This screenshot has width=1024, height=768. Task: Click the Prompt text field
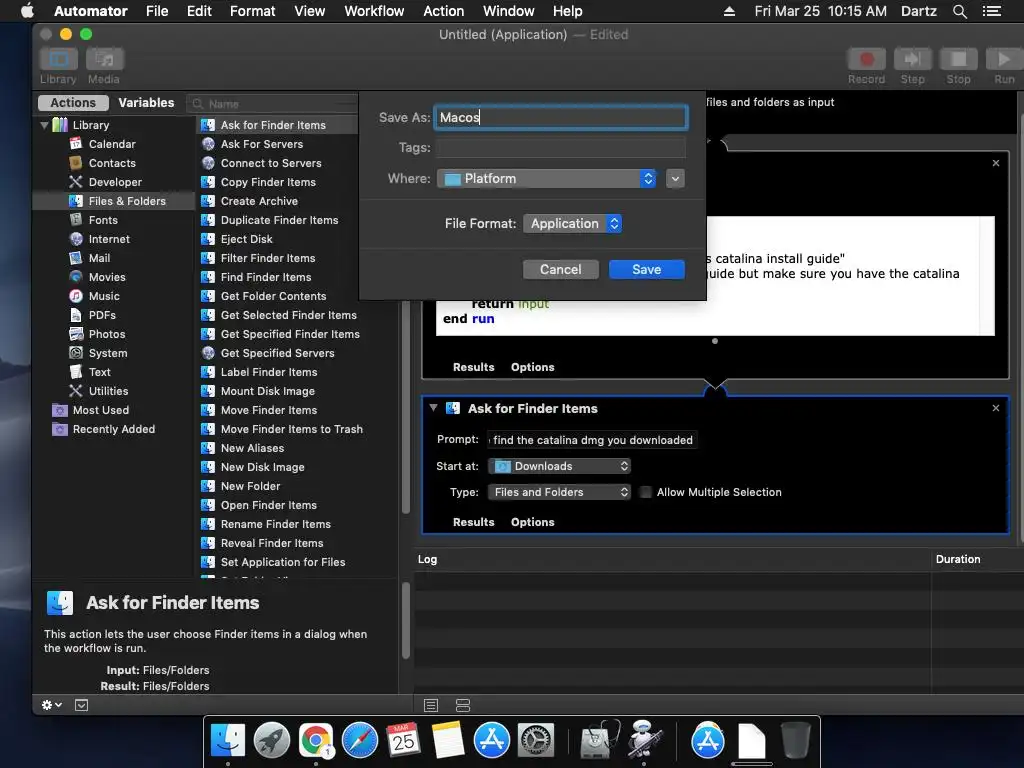pos(592,440)
